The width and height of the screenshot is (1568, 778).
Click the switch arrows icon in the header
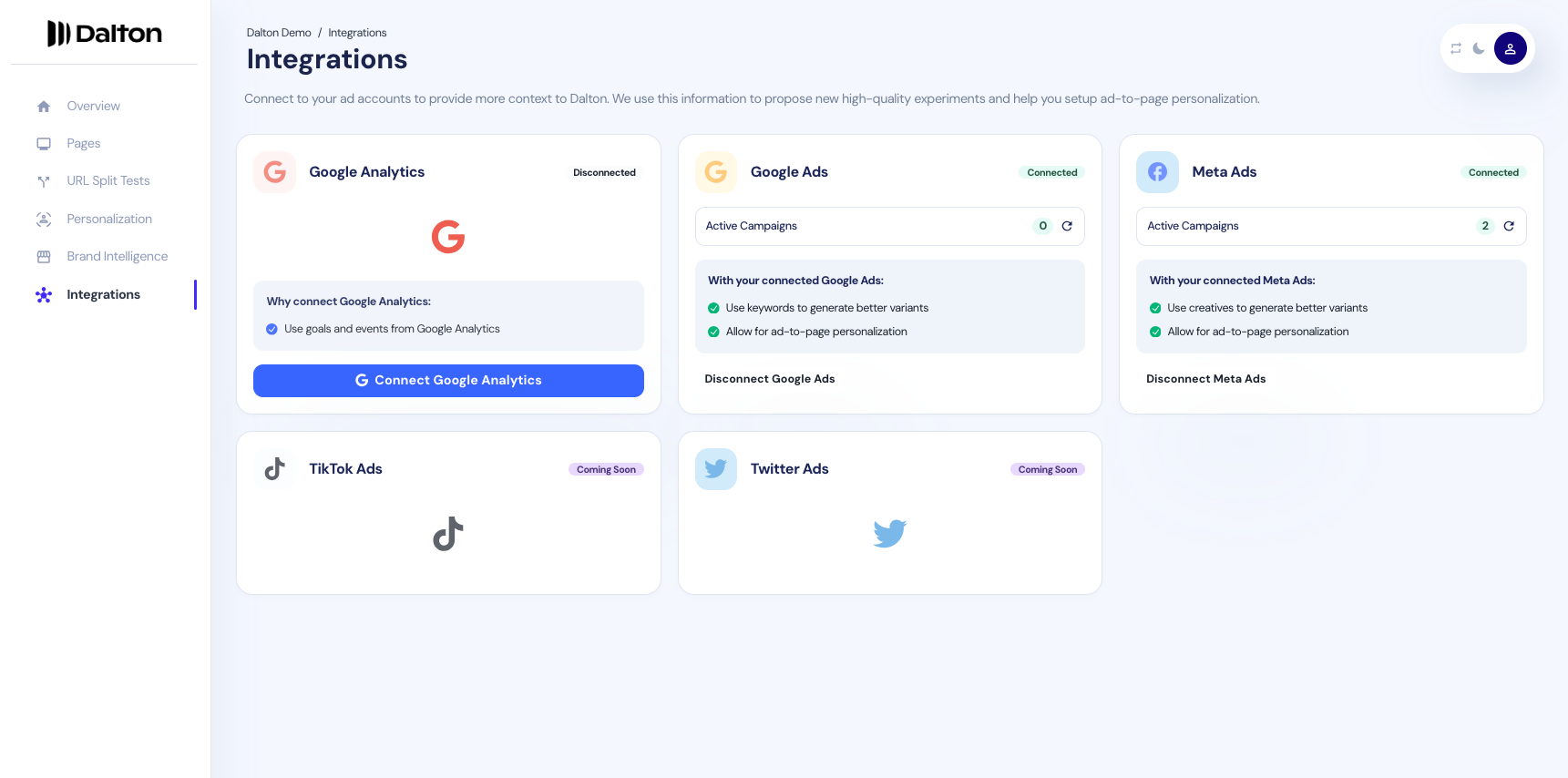coord(1456,48)
